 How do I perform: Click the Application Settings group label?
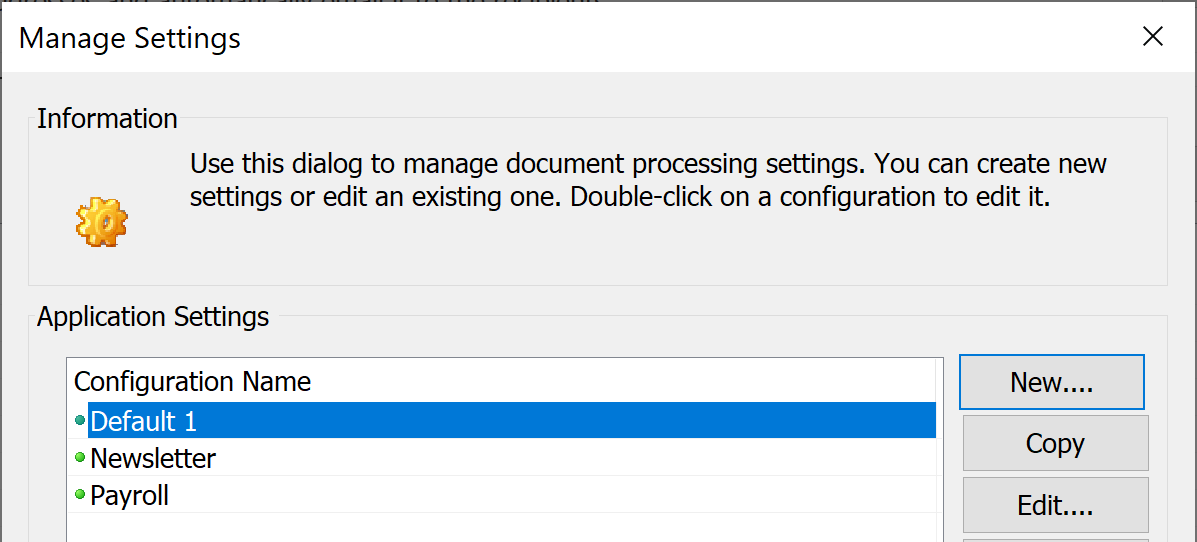pyautogui.click(x=153, y=318)
